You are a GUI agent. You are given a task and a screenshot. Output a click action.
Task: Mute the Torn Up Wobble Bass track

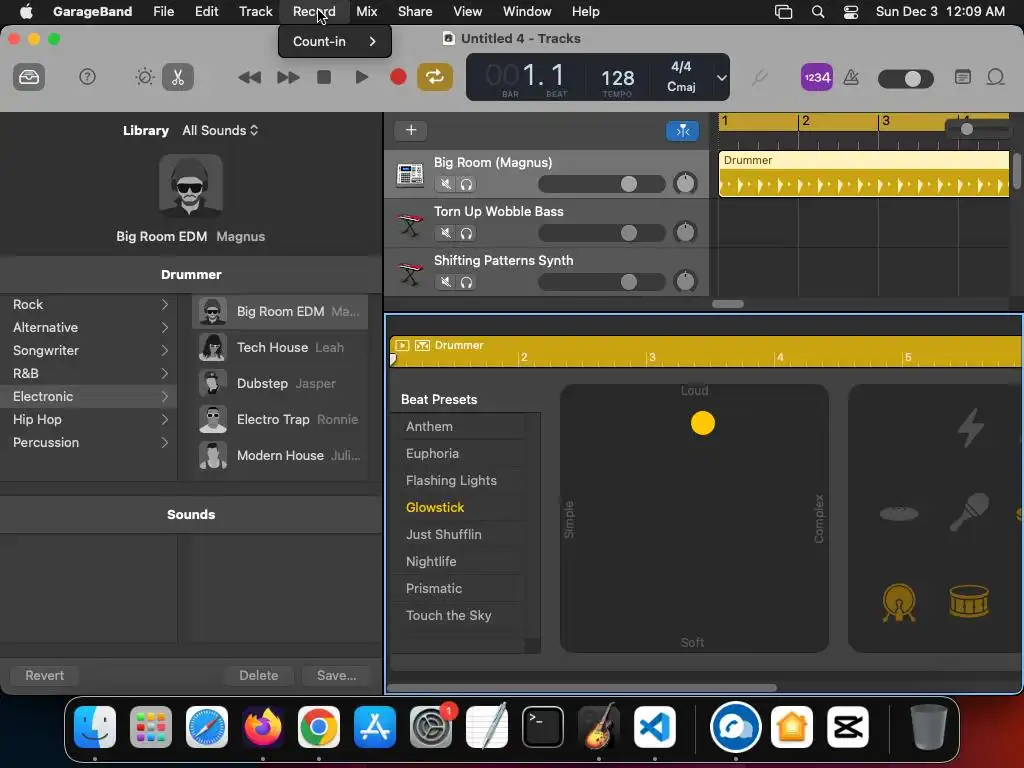point(445,233)
